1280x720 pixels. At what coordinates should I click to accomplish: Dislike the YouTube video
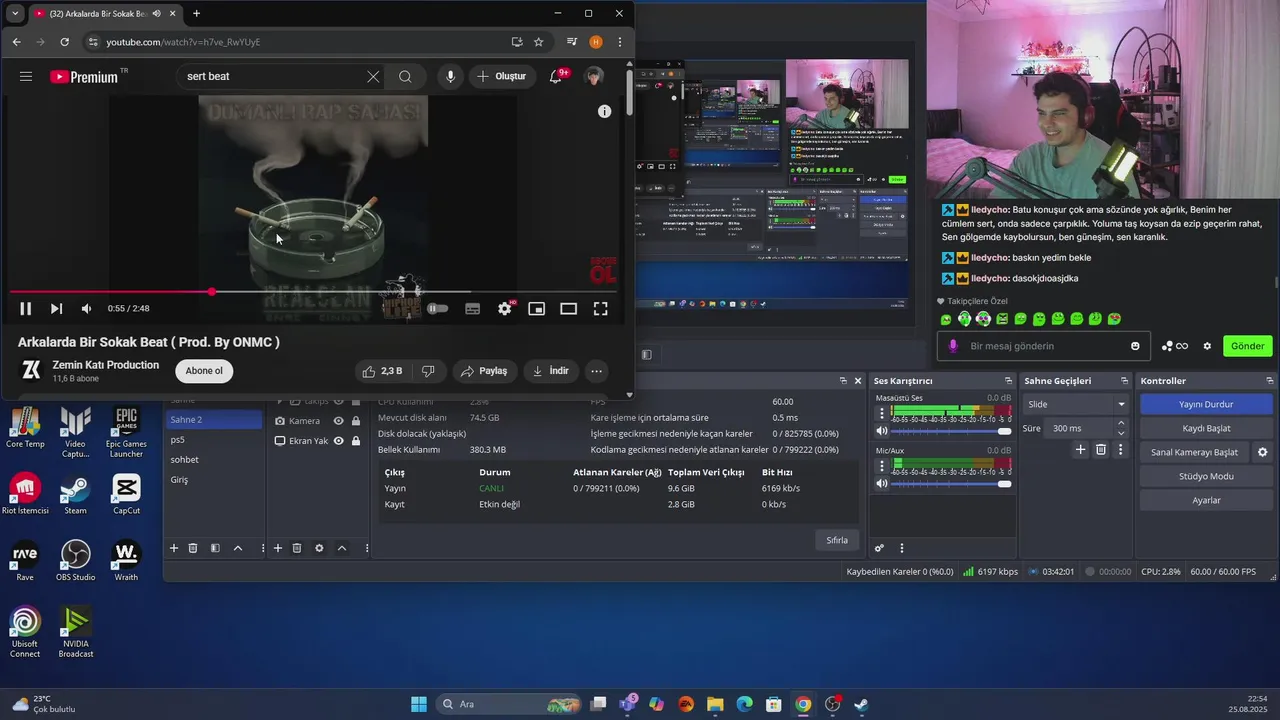[x=428, y=371]
